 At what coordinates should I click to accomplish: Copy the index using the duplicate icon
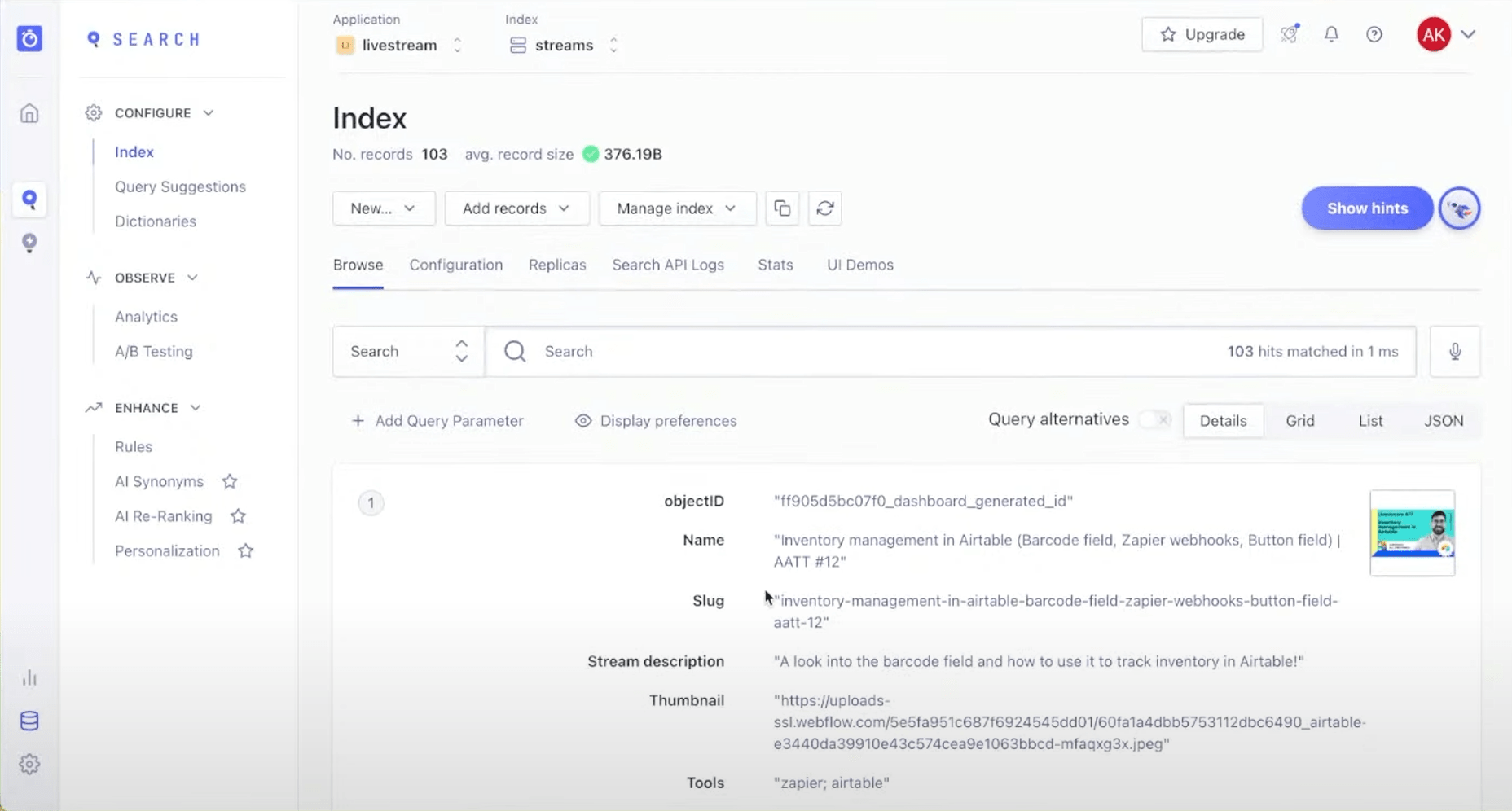coord(782,208)
